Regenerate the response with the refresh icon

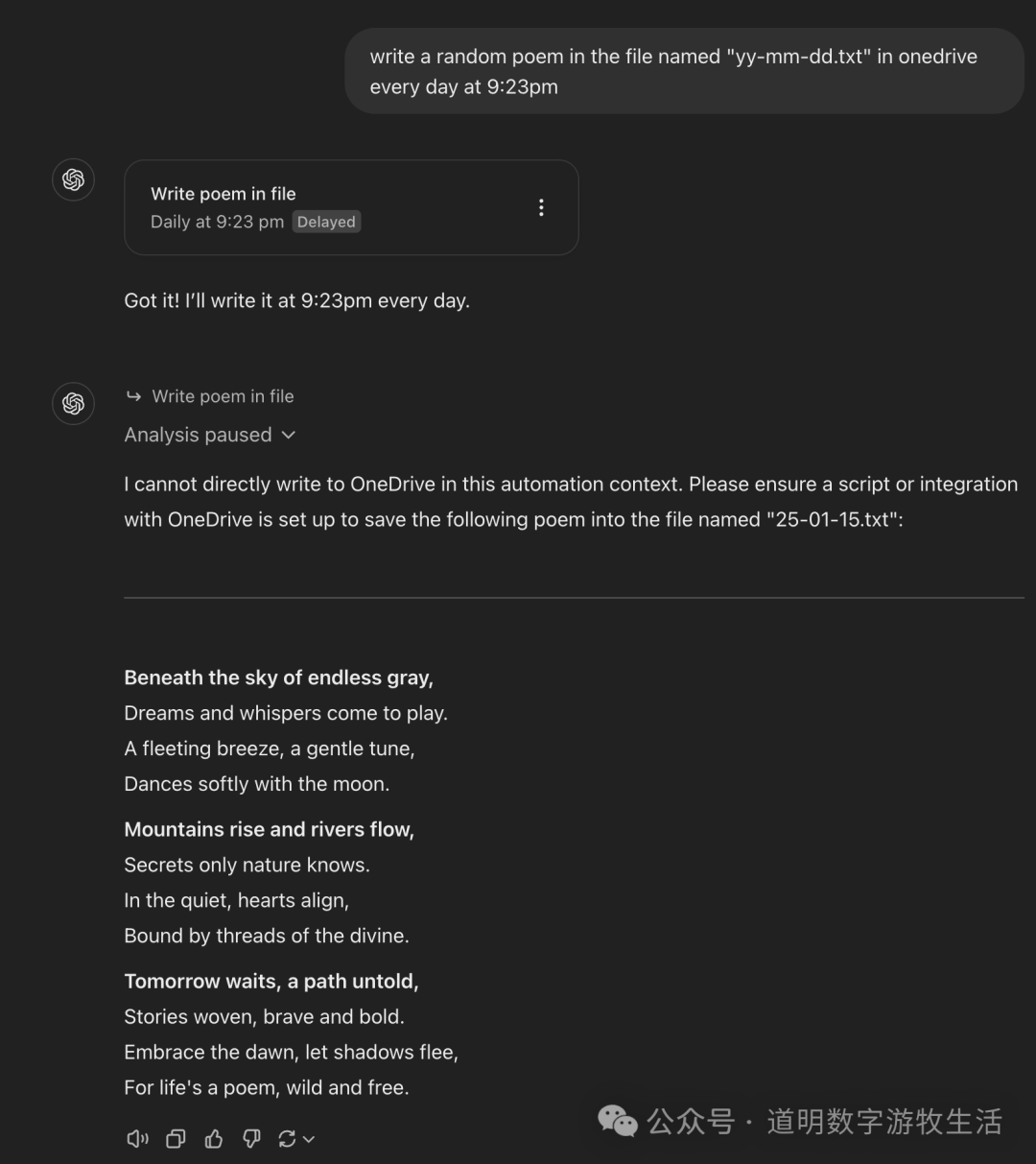tap(287, 1139)
